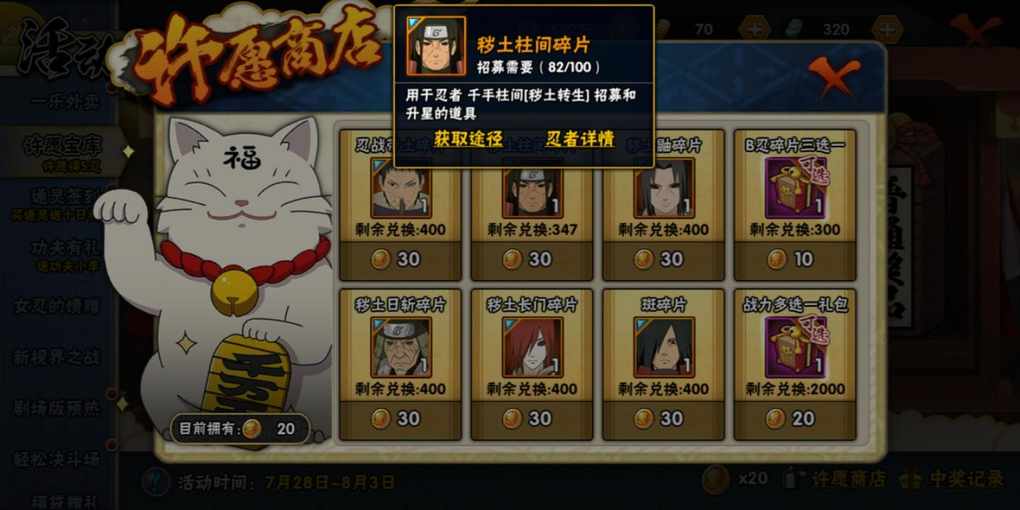Open the 战力多选一礼包 gift bag icon
Screen dimensions: 1020x510
795,347
